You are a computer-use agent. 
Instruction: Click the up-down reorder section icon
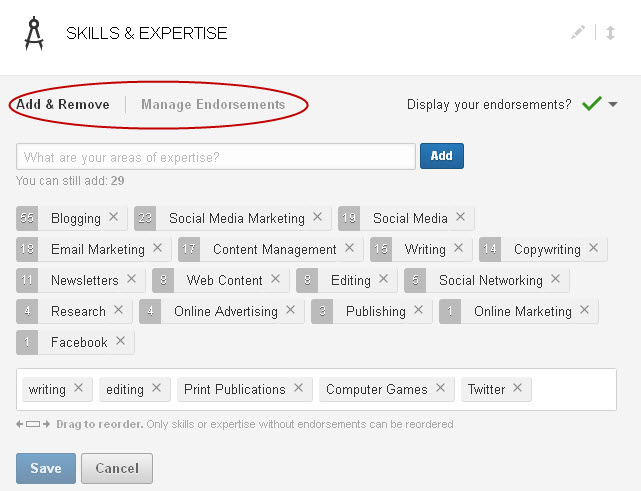tap(610, 33)
